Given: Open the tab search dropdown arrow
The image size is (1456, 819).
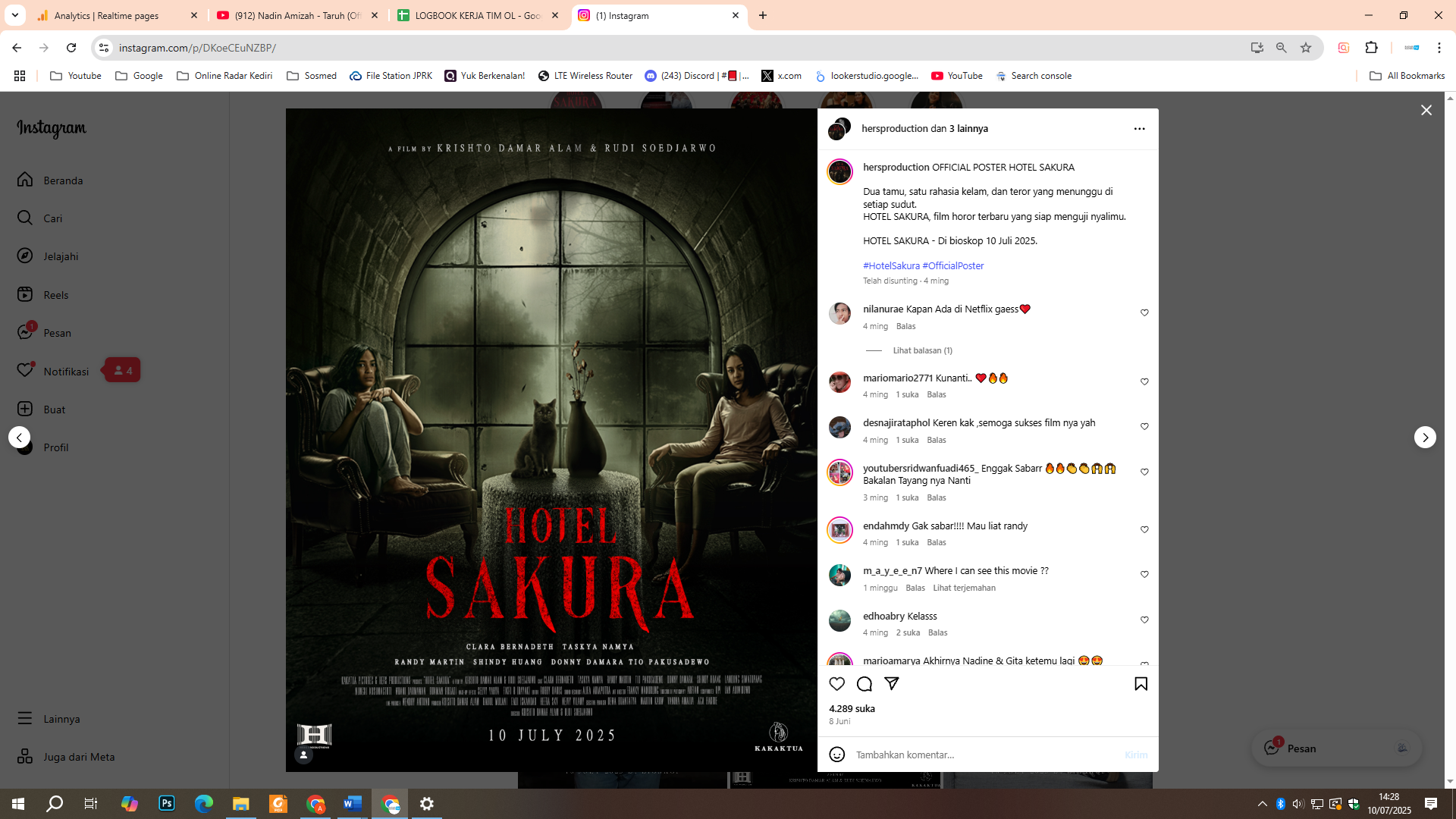Looking at the screenshot, I should [14, 15].
